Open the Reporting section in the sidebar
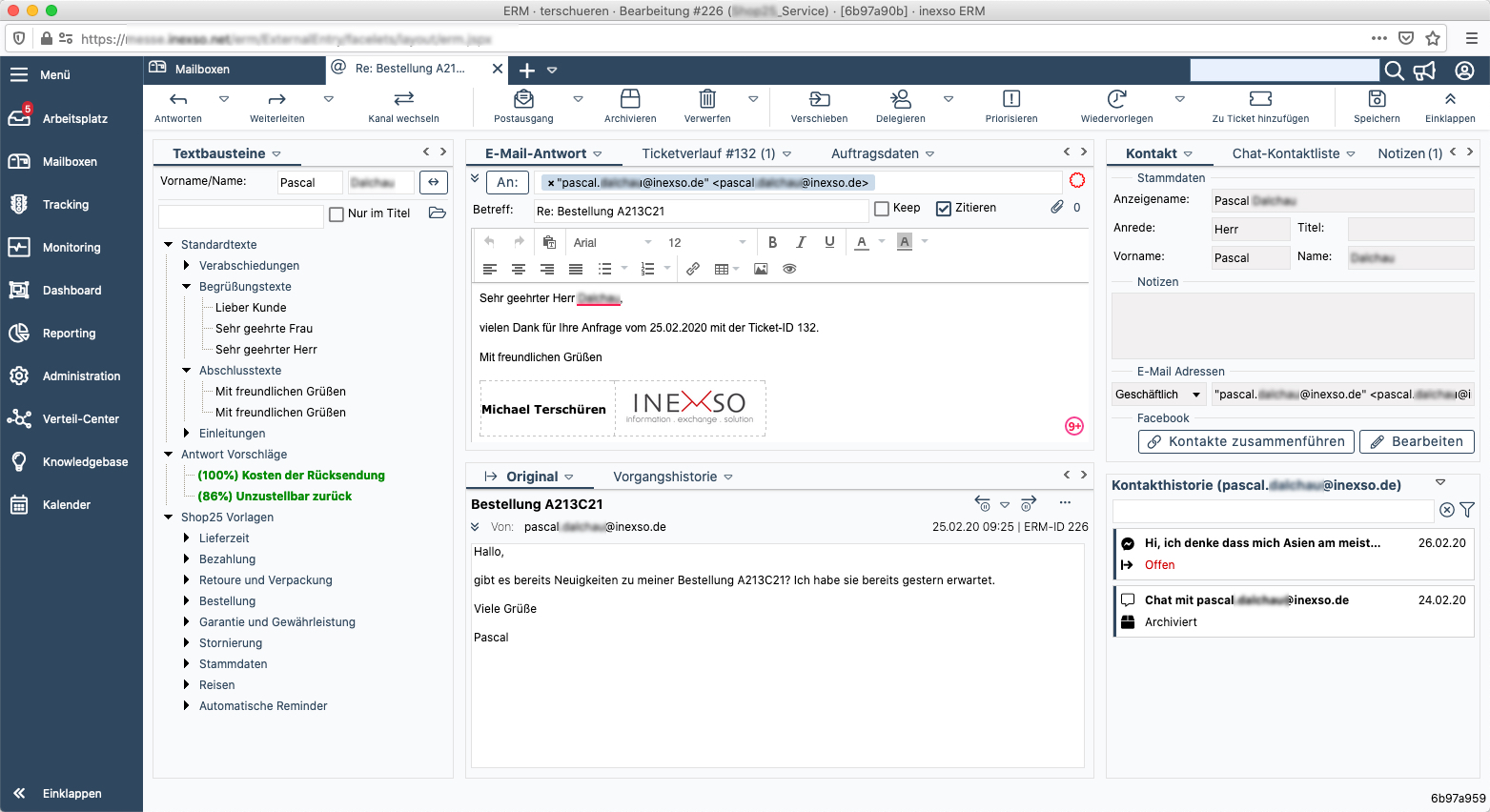Image resolution: width=1490 pixels, height=812 pixels. [67, 333]
